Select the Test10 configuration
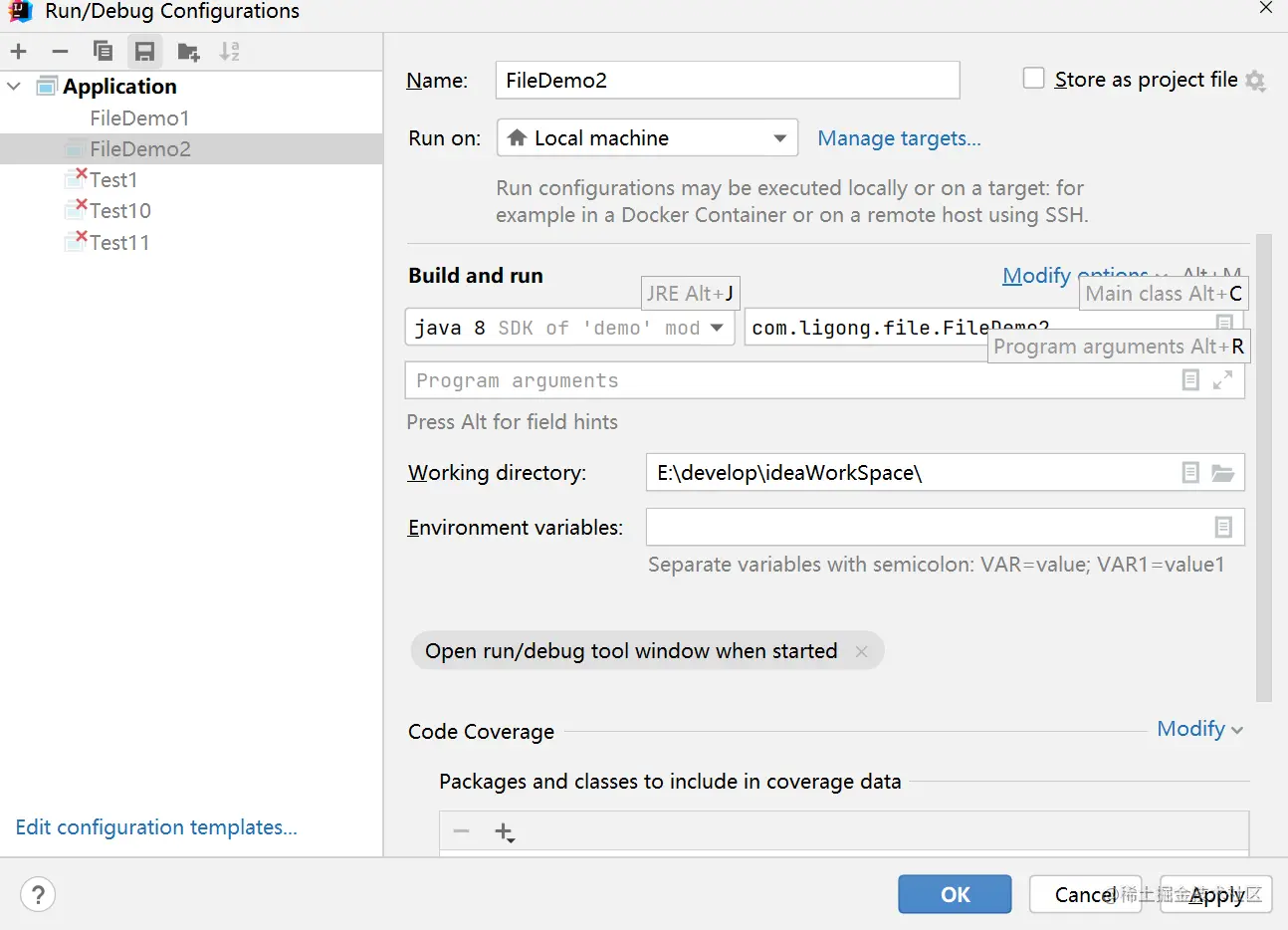Image resolution: width=1288 pixels, height=930 pixels. [120, 211]
